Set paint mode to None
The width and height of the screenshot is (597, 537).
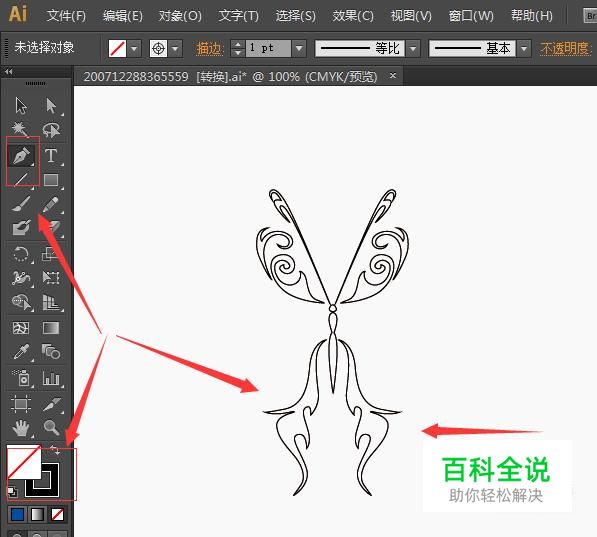(57, 515)
